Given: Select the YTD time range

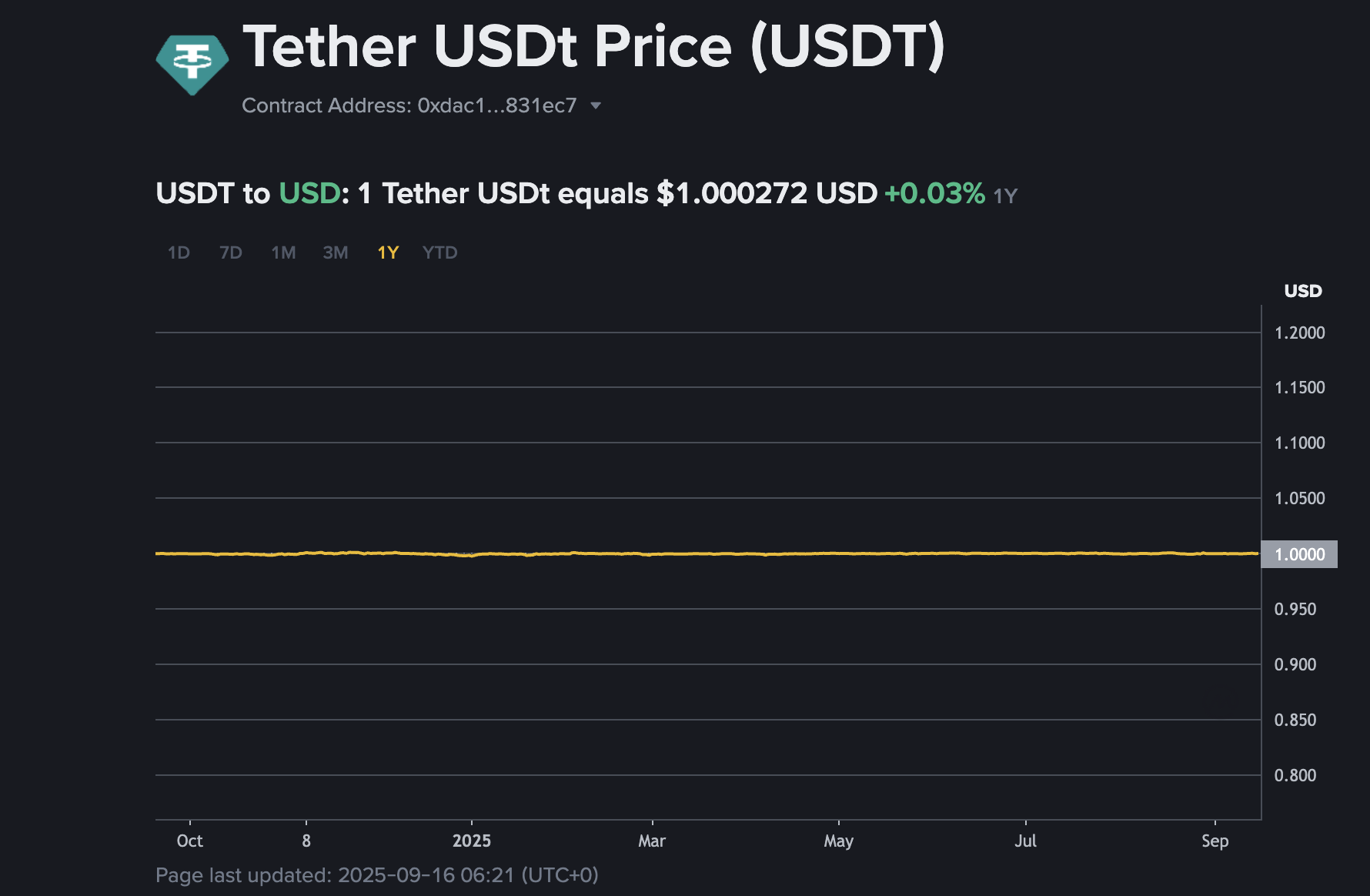Looking at the screenshot, I should coord(439,252).
